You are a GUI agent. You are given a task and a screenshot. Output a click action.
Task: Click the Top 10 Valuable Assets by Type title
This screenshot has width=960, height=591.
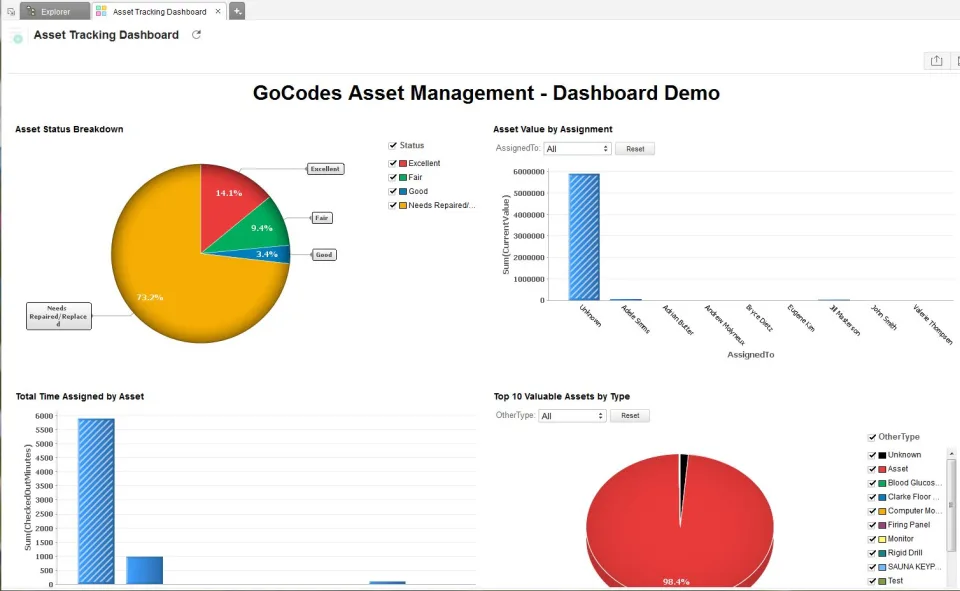(x=561, y=396)
